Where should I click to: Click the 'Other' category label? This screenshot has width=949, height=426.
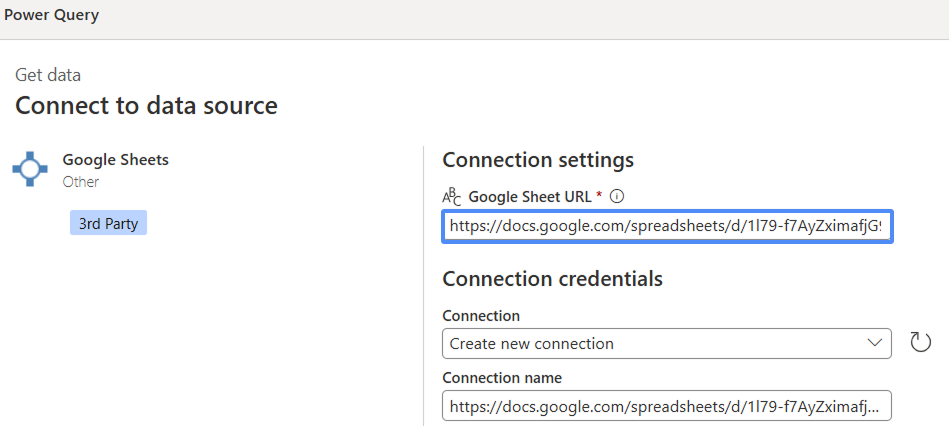(x=80, y=182)
